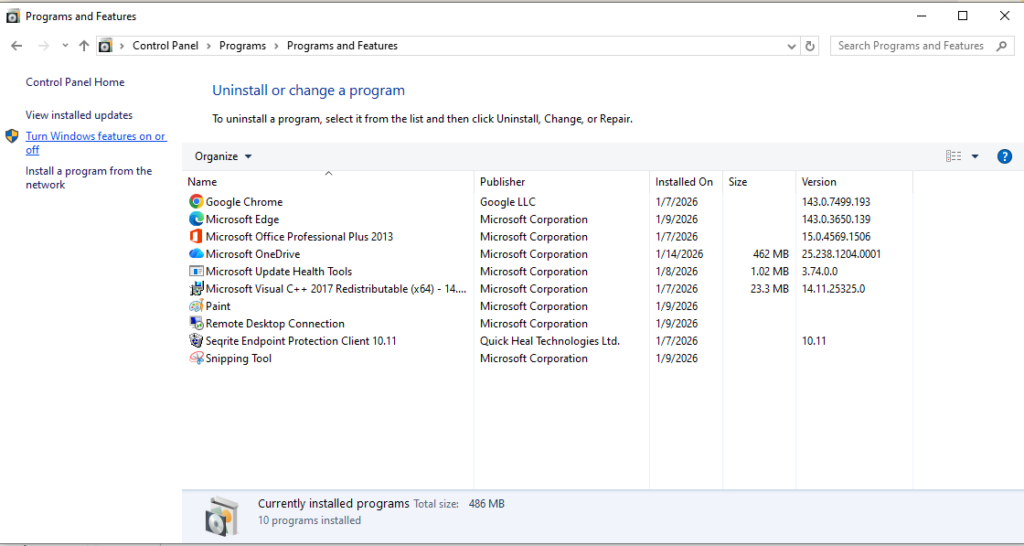Go up one level with up arrow
Image resolution: width=1024 pixels, height=546 pixels.
pyautogui.click(x=84, y=46)
